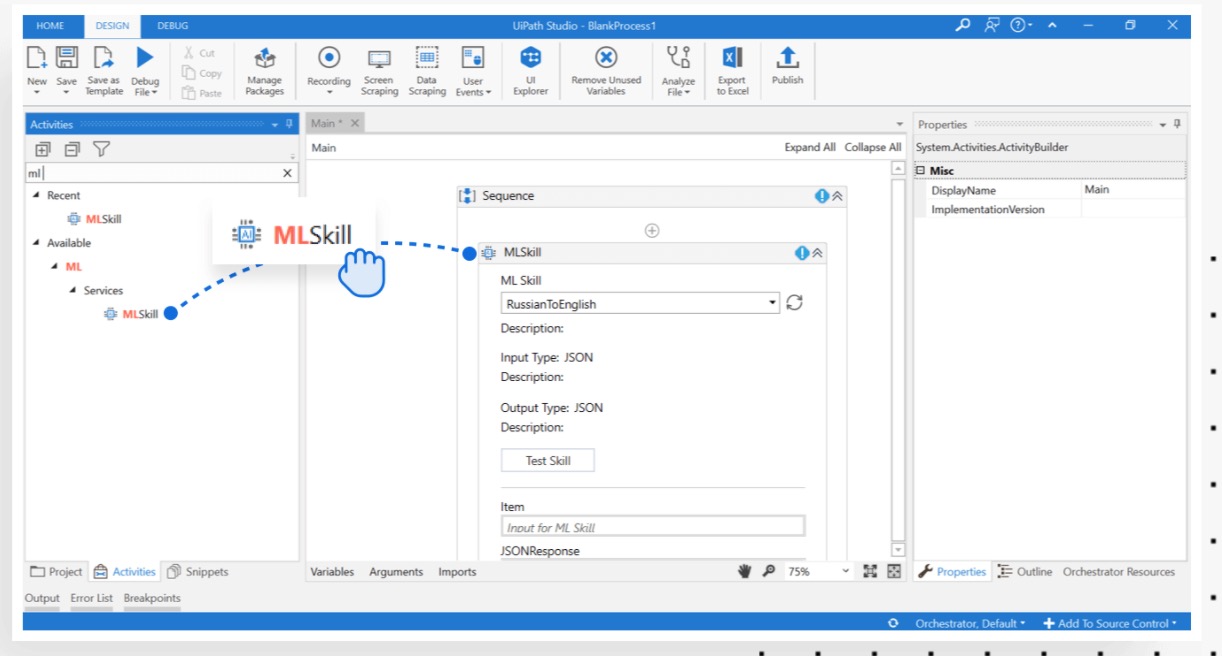Switch to Project panel tab
Viewport: 1222px width, 656px height.
point(57,572)
